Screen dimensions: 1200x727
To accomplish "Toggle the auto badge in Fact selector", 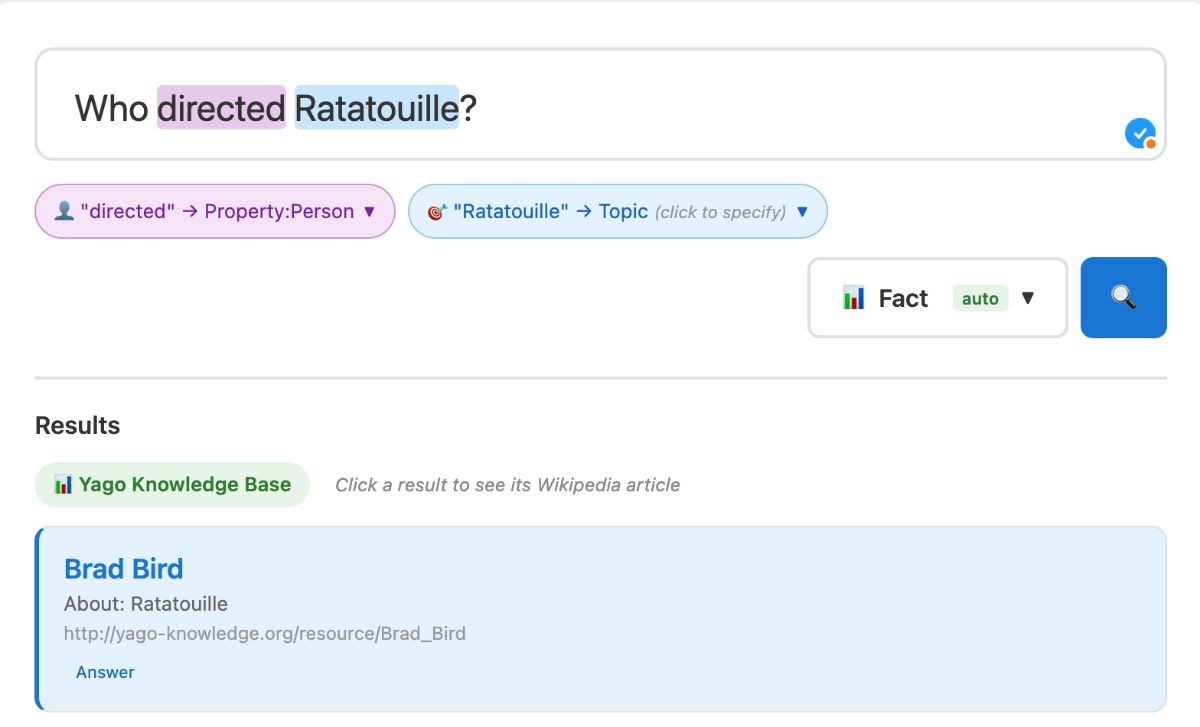I will (980, 298).
